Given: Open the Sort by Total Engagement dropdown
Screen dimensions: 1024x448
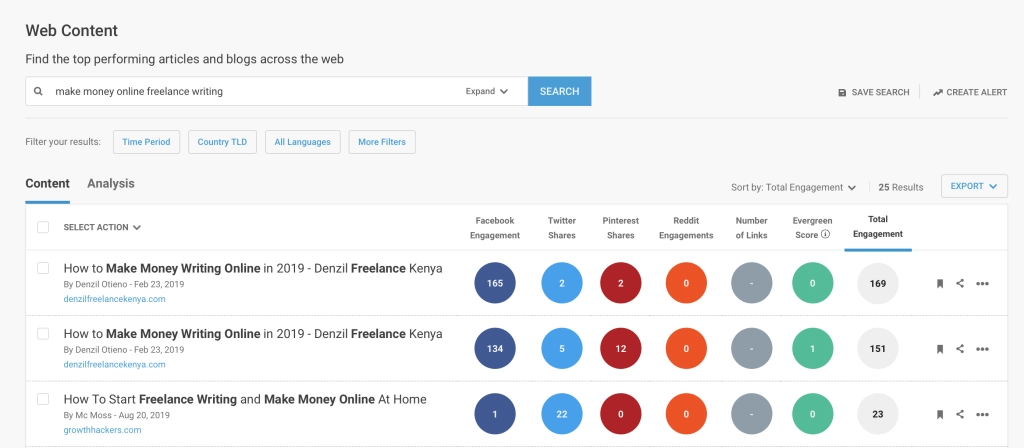Looking at the screenshot, I should coord(793,187).
